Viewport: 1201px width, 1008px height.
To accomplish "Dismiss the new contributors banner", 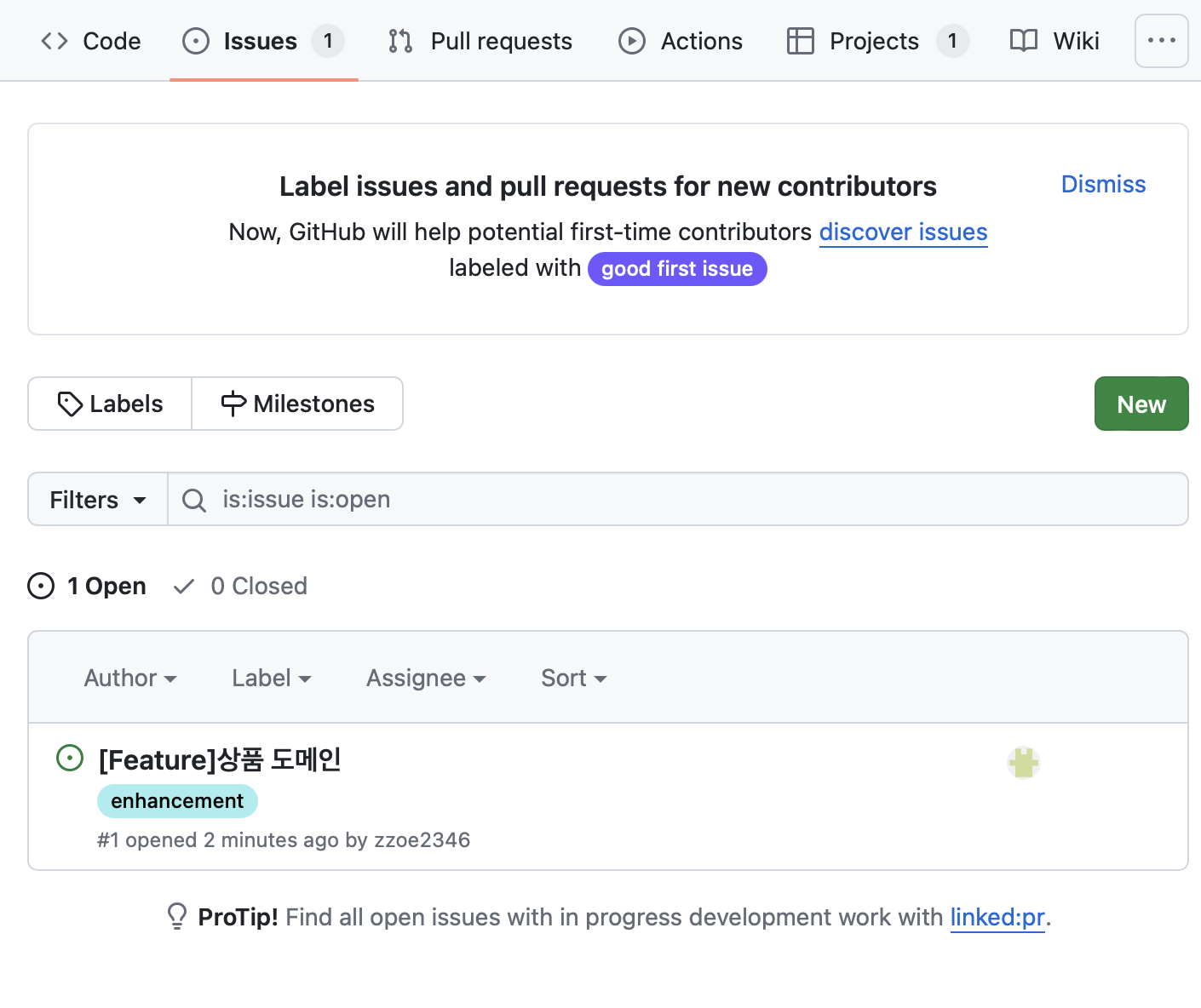I will pos(1103,185).
